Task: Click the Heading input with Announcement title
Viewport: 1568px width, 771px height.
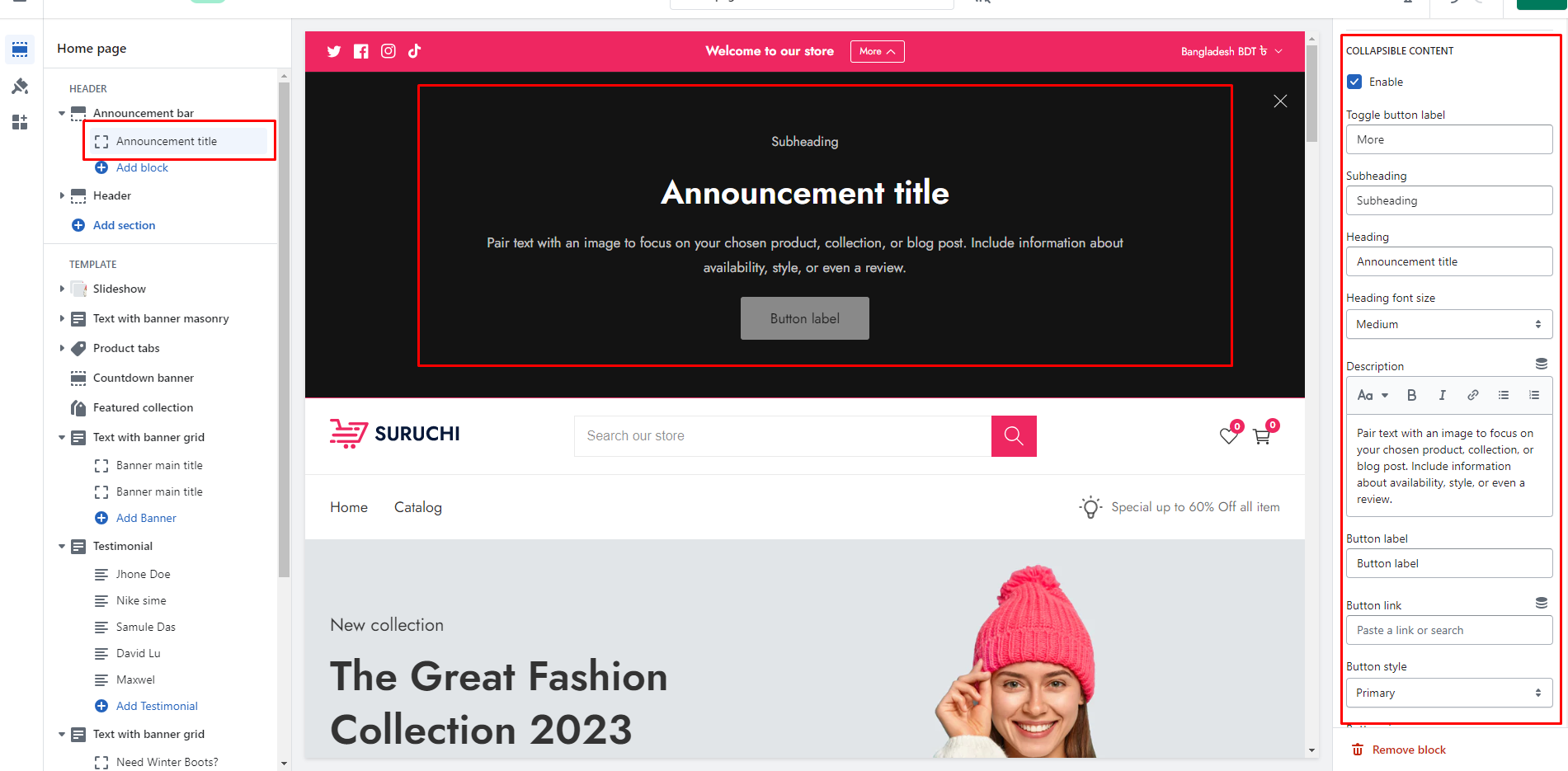Action: (x=1449, y=261)
